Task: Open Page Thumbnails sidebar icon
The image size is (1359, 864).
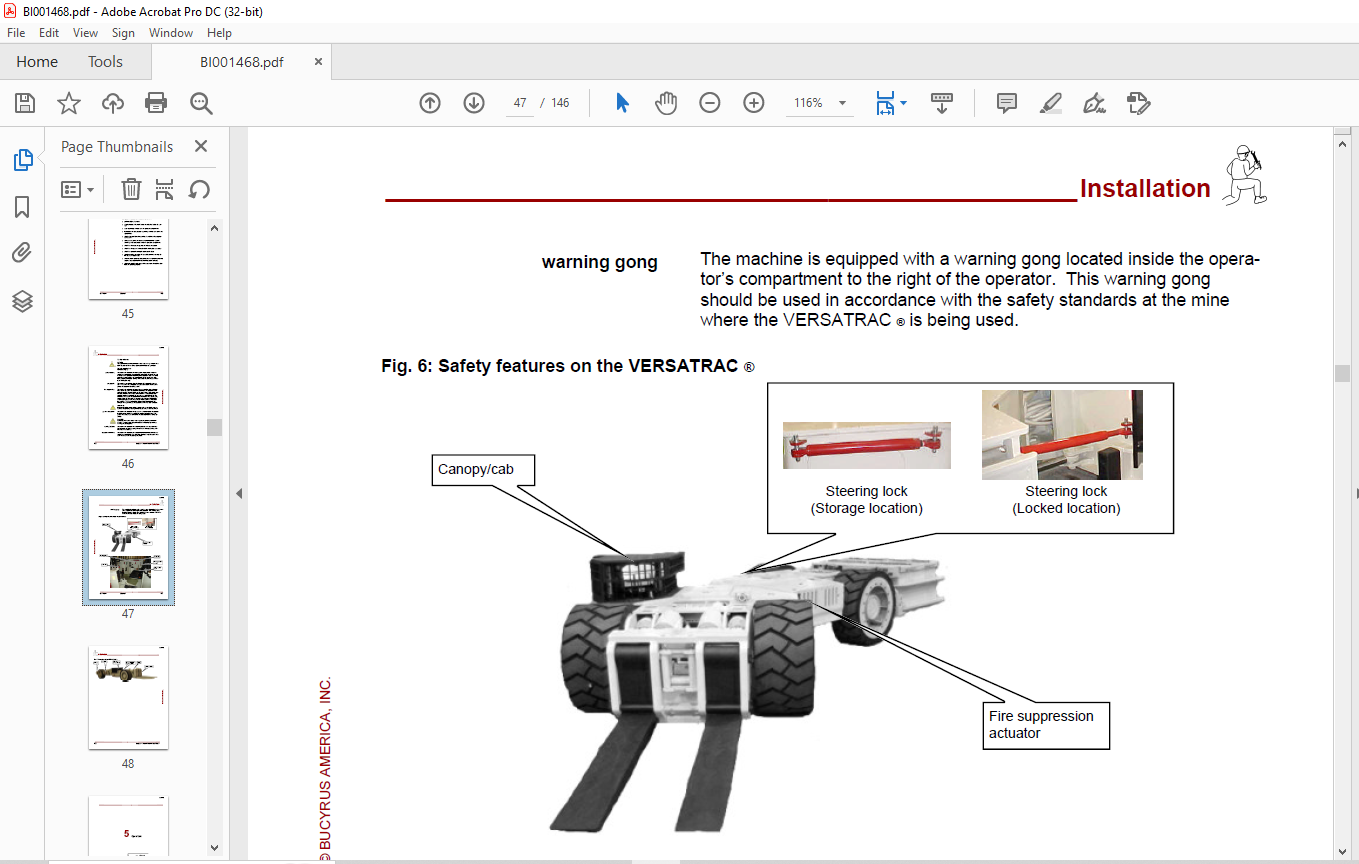Action: pos(22,160)
